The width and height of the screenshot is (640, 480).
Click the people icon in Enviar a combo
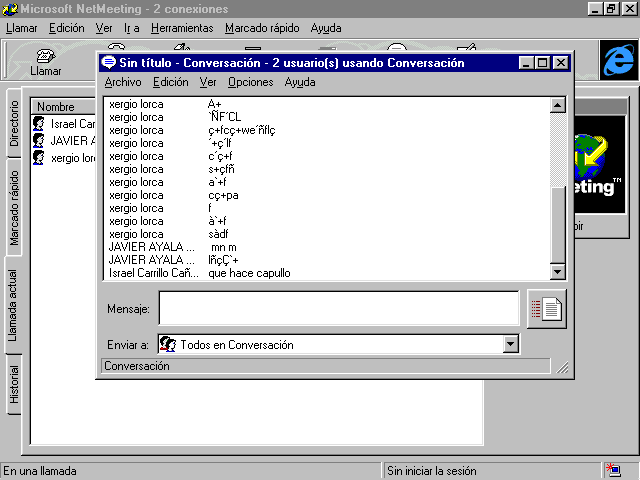[168, 344]
